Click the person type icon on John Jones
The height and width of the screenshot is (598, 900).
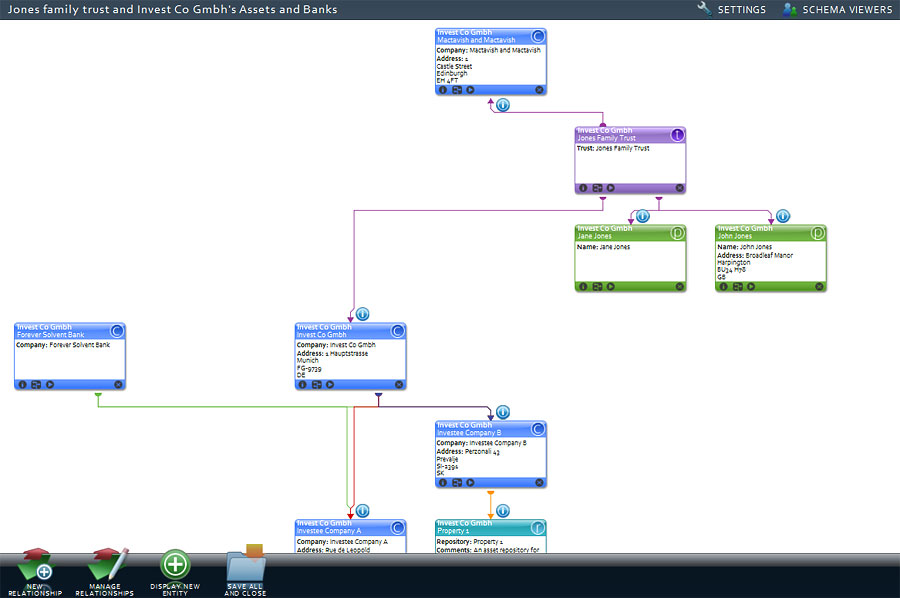(x=818, y=233)
